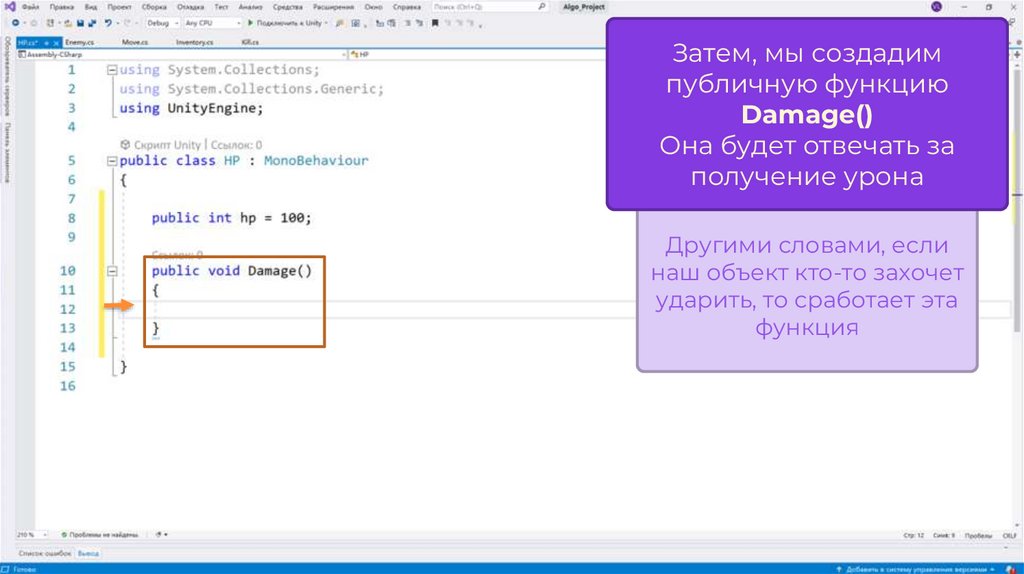Screen dimensions: 1024x574
Task: Click the find in files toolbar icon
Action: tap(340, 23)
